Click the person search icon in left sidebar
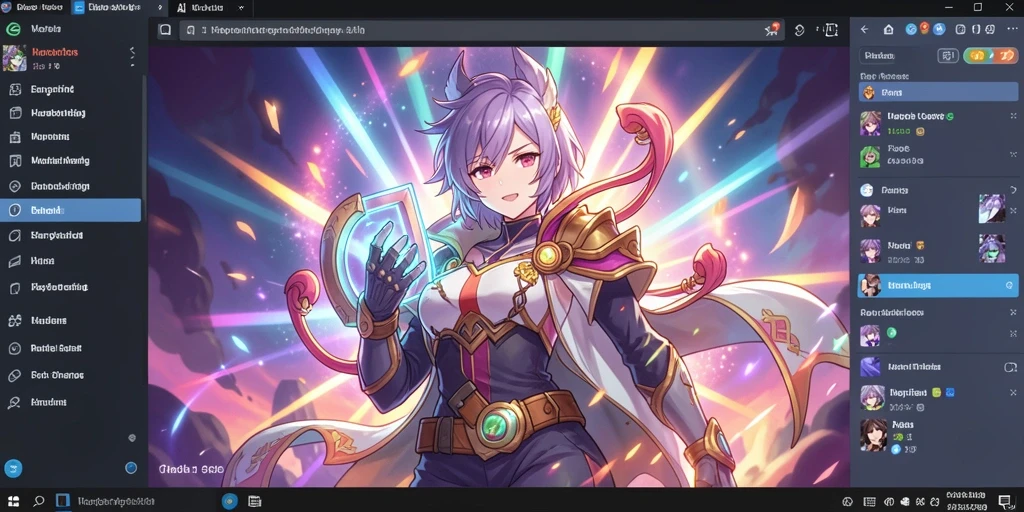The height and width of the screenshot is (512, 1024). click(x=14, y=402)
